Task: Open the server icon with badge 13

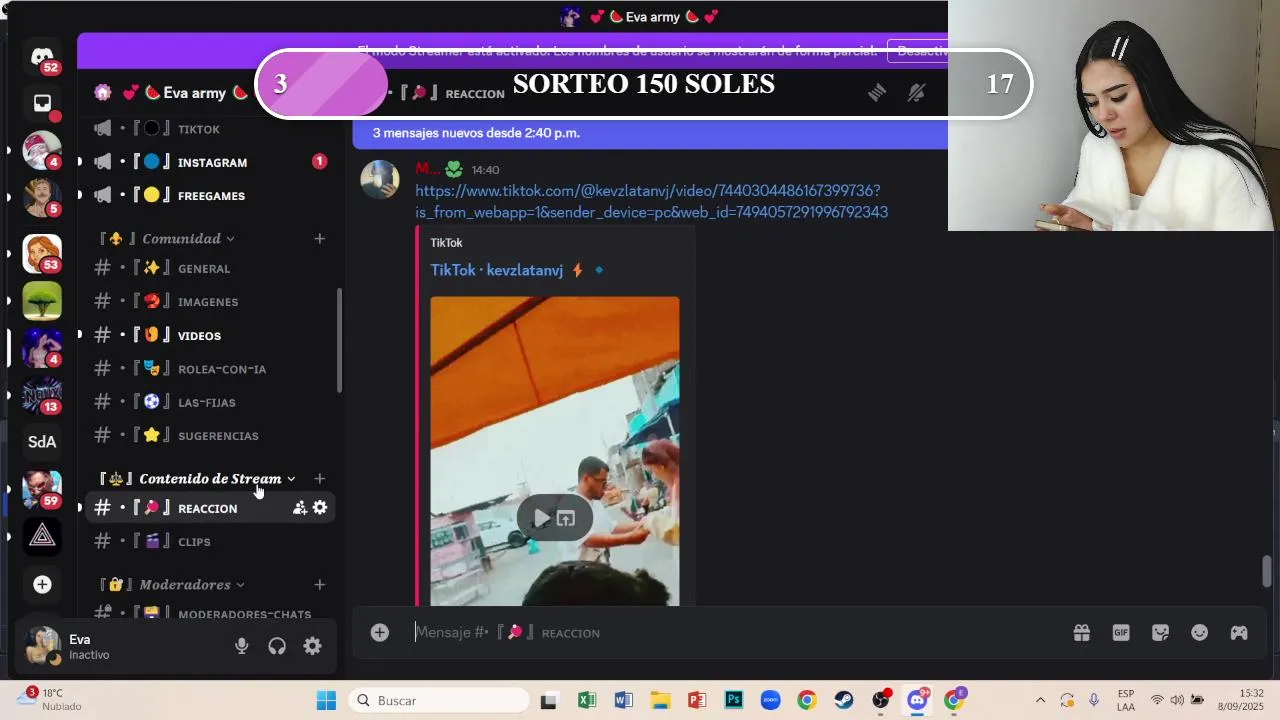Action: 42,395
